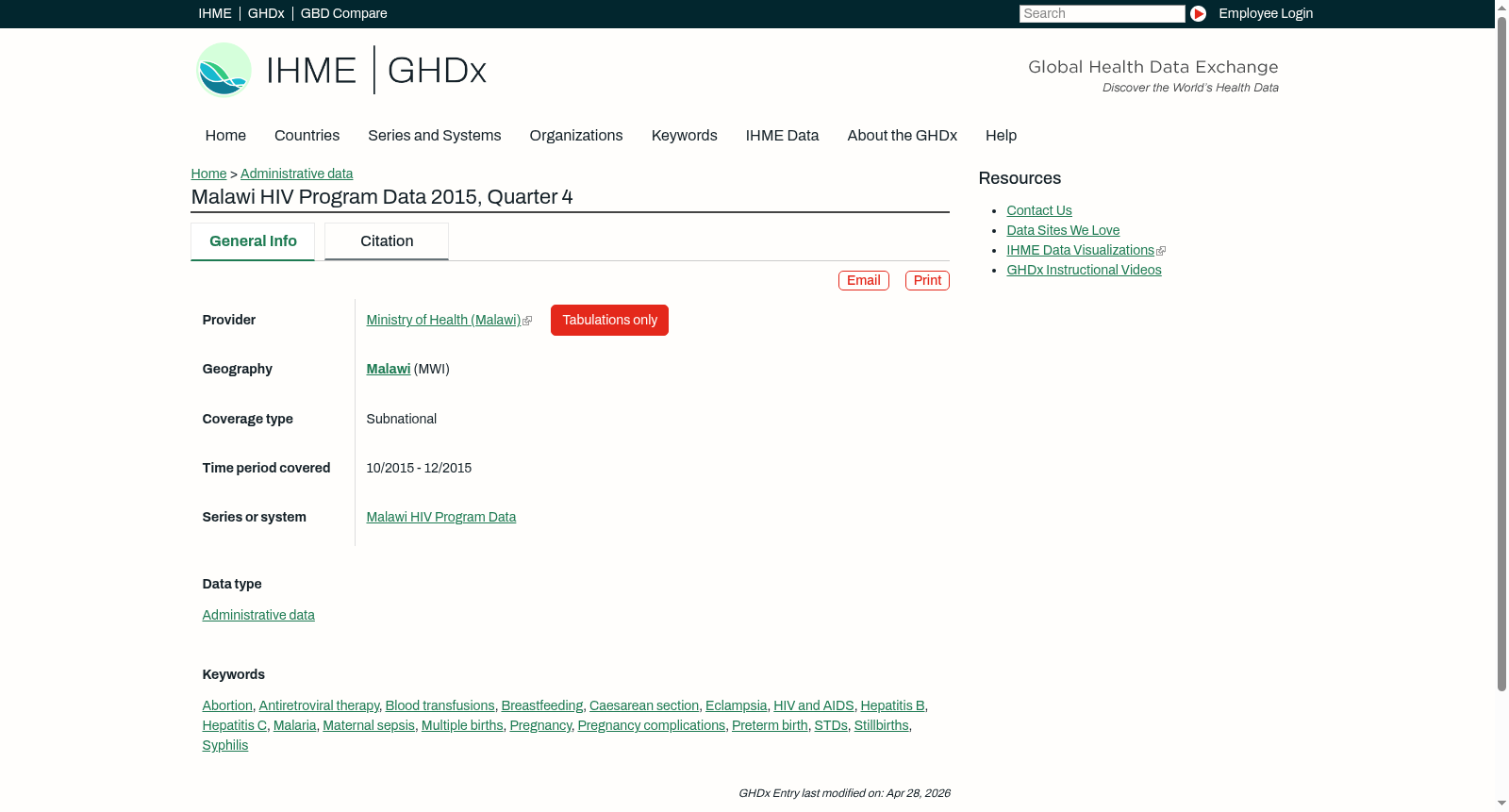This screenshot has width=1509, height=812.
Task: Click the Subnational coverage type value
Action: pos(402,419)
